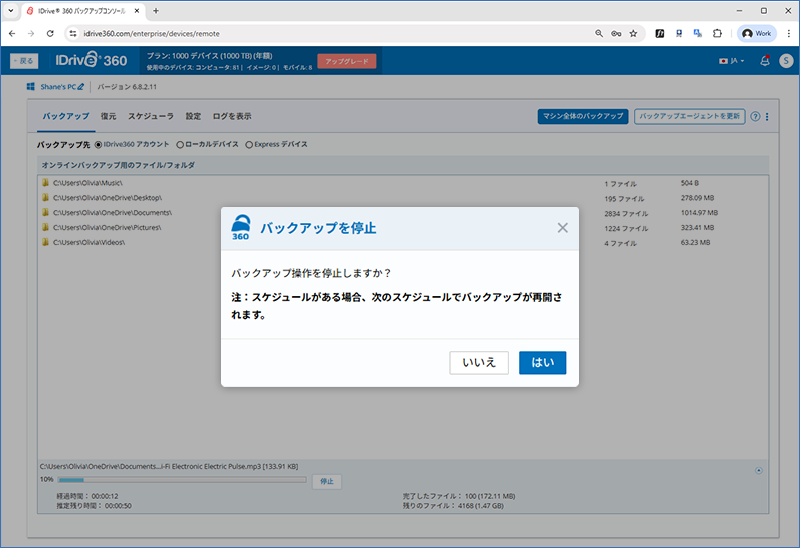
Task: Click いいえ to cancel stopping backup
Action: click(x=479, y=362)
